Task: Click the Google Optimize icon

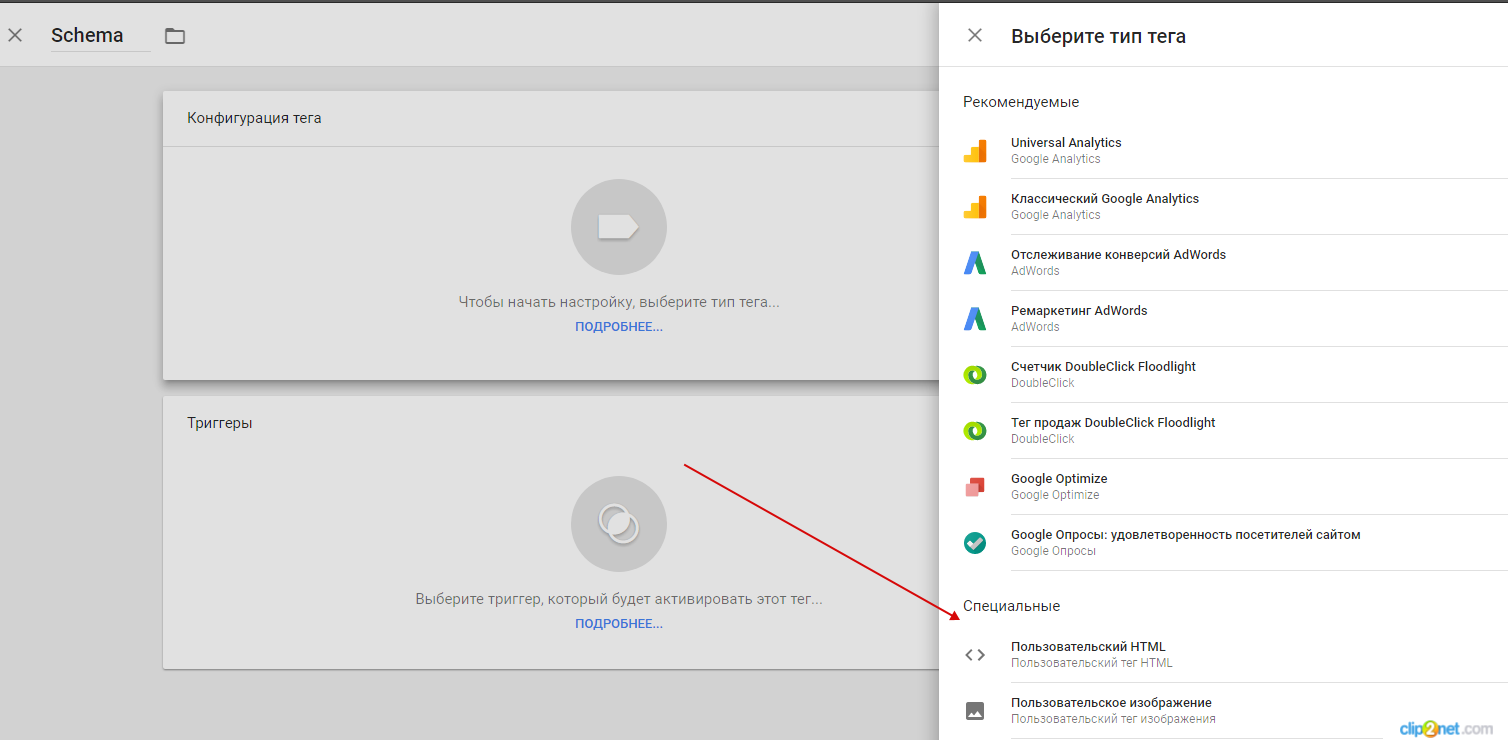Action: pos(975,487)
